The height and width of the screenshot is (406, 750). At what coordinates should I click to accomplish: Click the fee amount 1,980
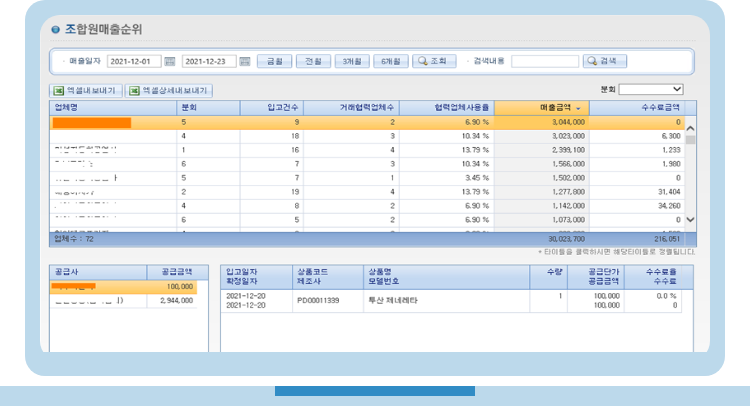[671, 164]
